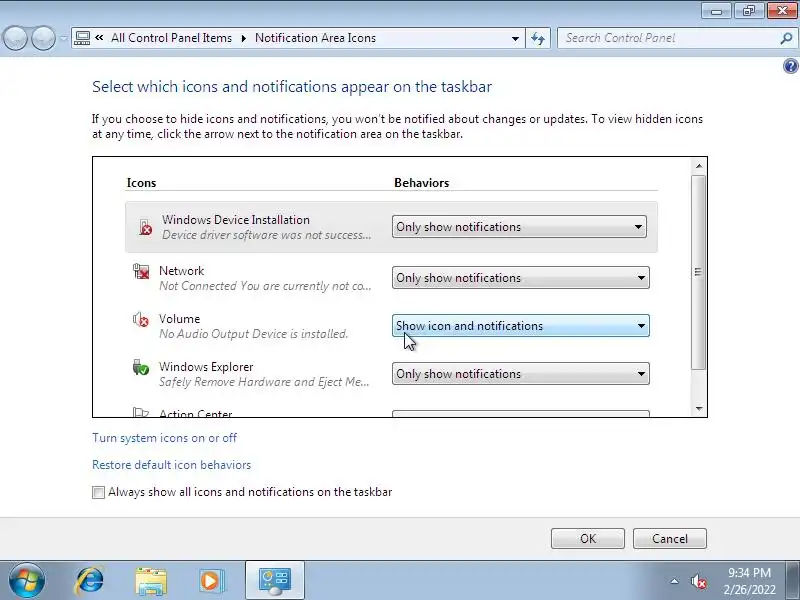800x600 pixels.
Task: Click the Volume muted icon in list
Action: pyautogui.click(x=141, y=319)
